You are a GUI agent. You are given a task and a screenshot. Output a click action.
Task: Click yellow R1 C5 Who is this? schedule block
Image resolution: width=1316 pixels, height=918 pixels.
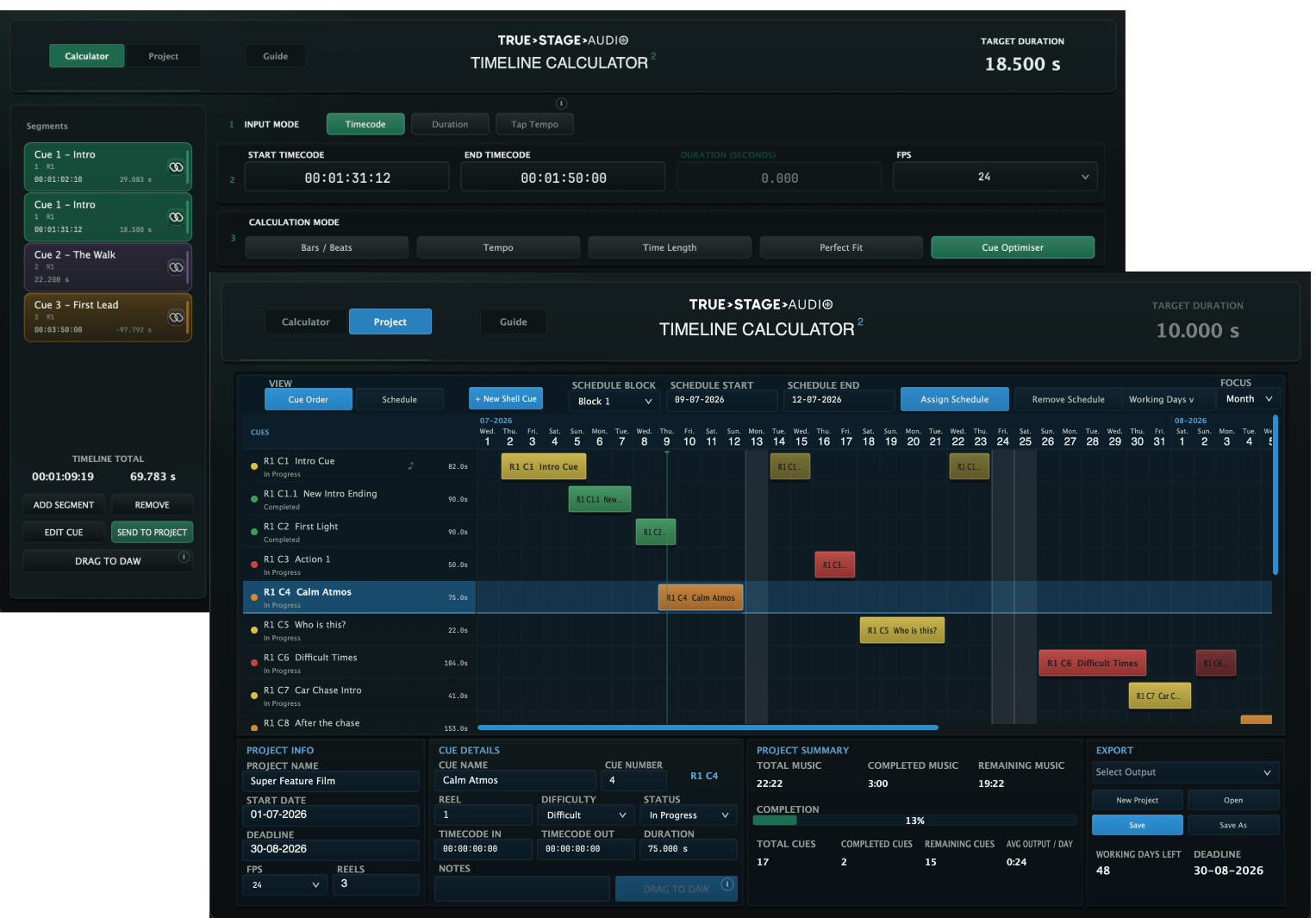(902, 630)
